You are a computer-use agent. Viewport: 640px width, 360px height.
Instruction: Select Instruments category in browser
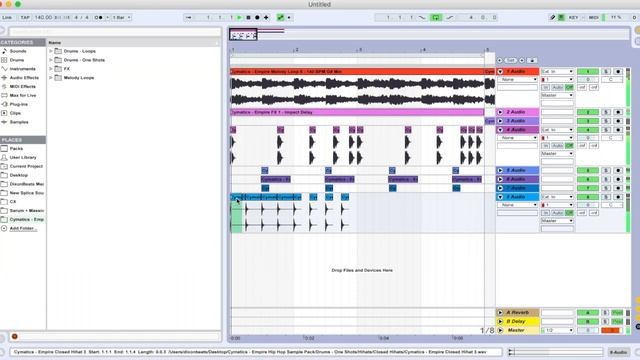point(22,69)
